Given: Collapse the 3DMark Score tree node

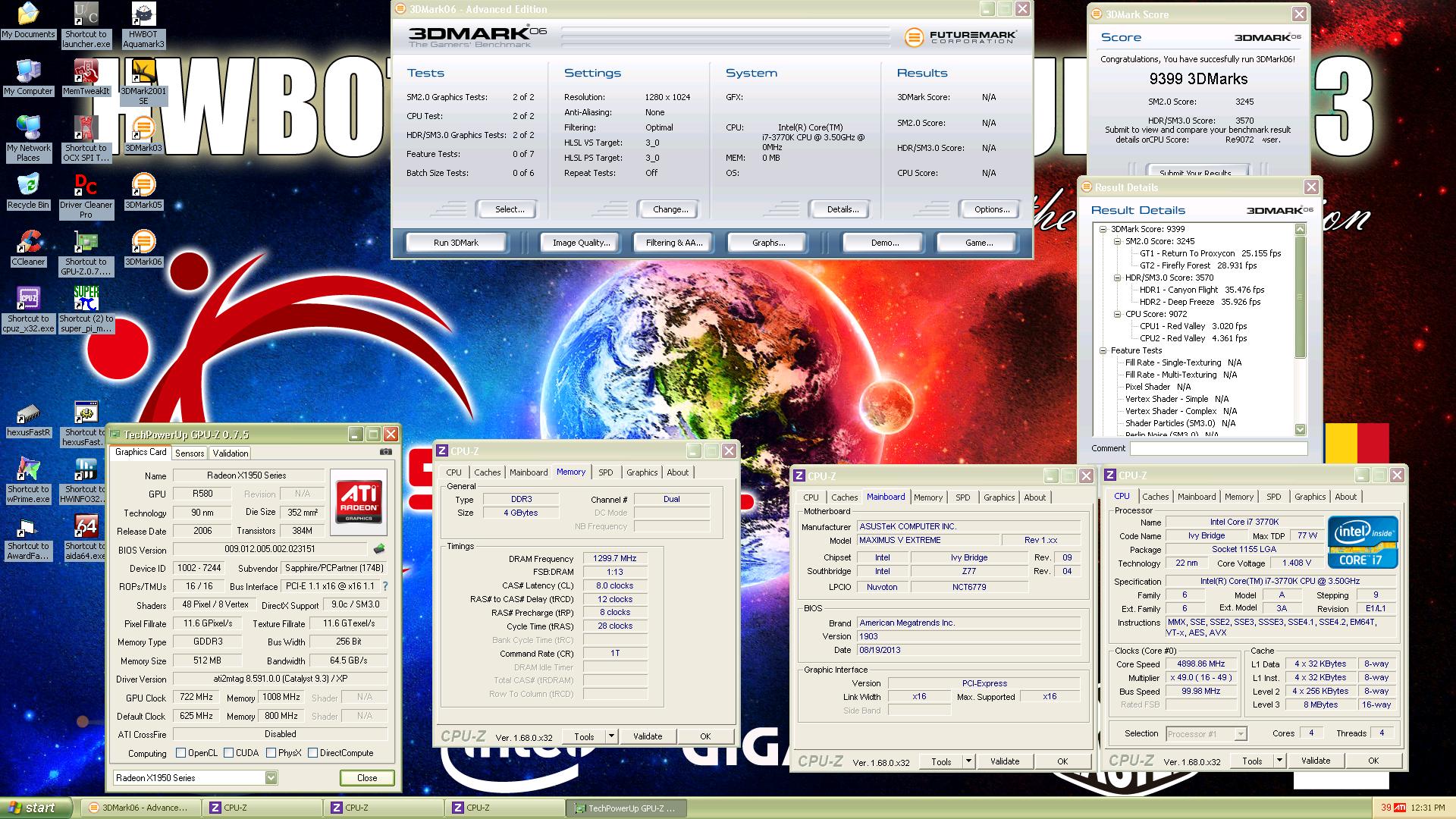Looking at the screenshot, I should [1103, 229].
